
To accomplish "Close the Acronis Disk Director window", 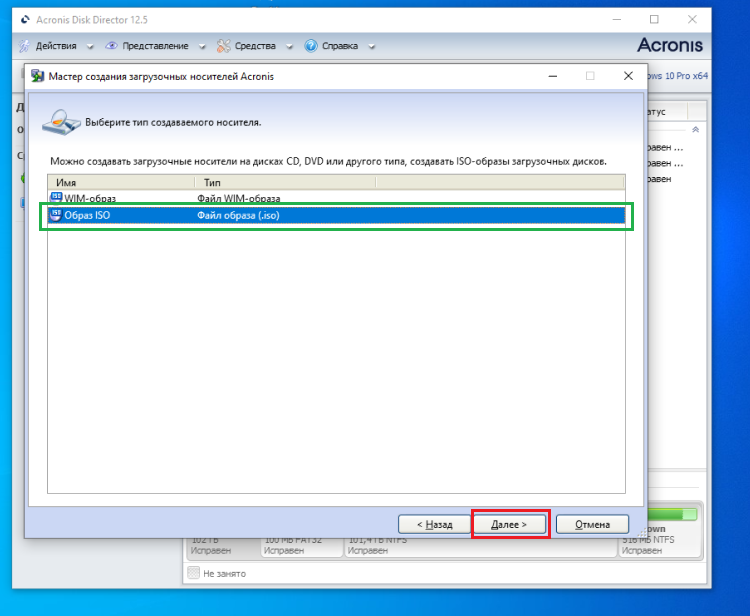I will click(692, 20).
